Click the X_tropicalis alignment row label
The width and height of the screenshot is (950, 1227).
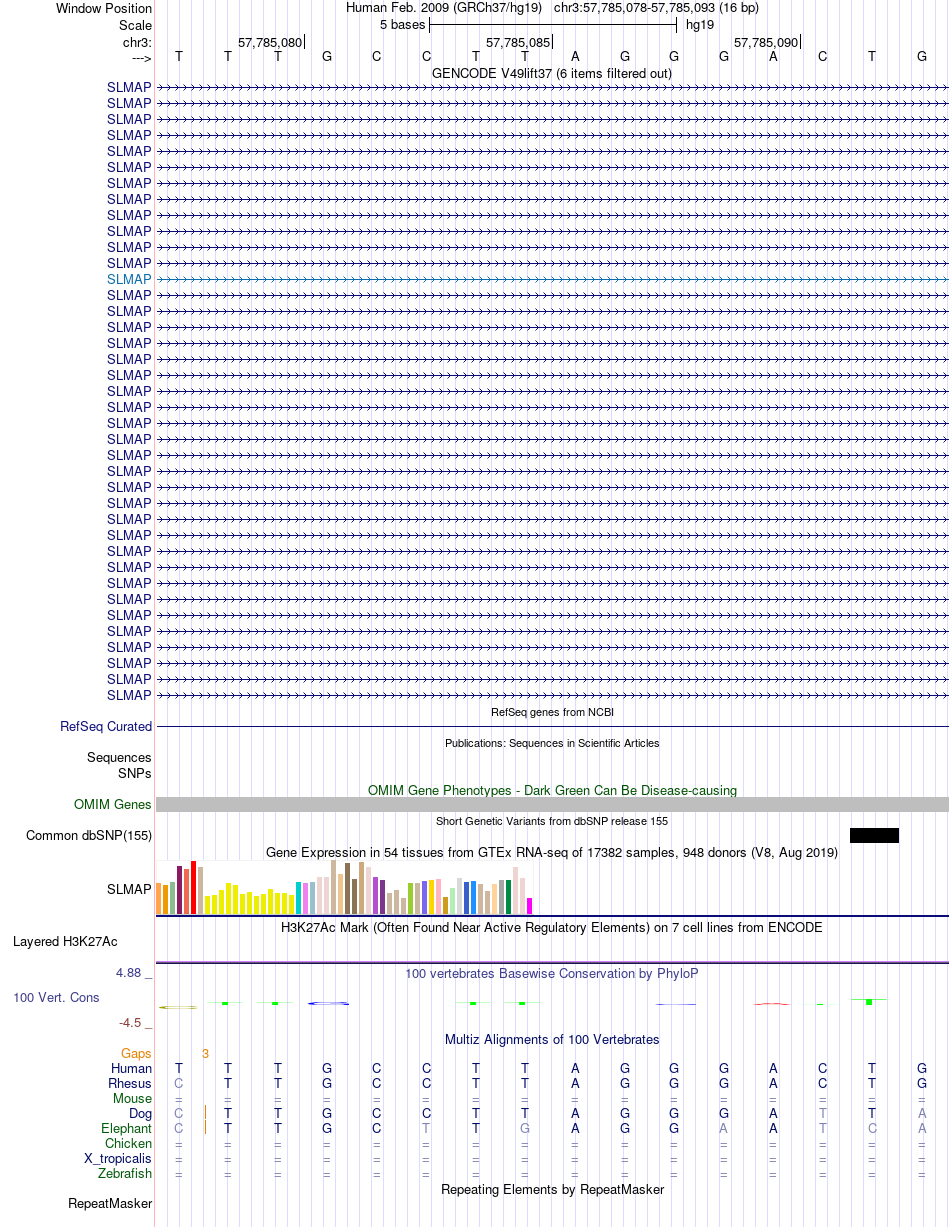click(x=118, y=1158)
